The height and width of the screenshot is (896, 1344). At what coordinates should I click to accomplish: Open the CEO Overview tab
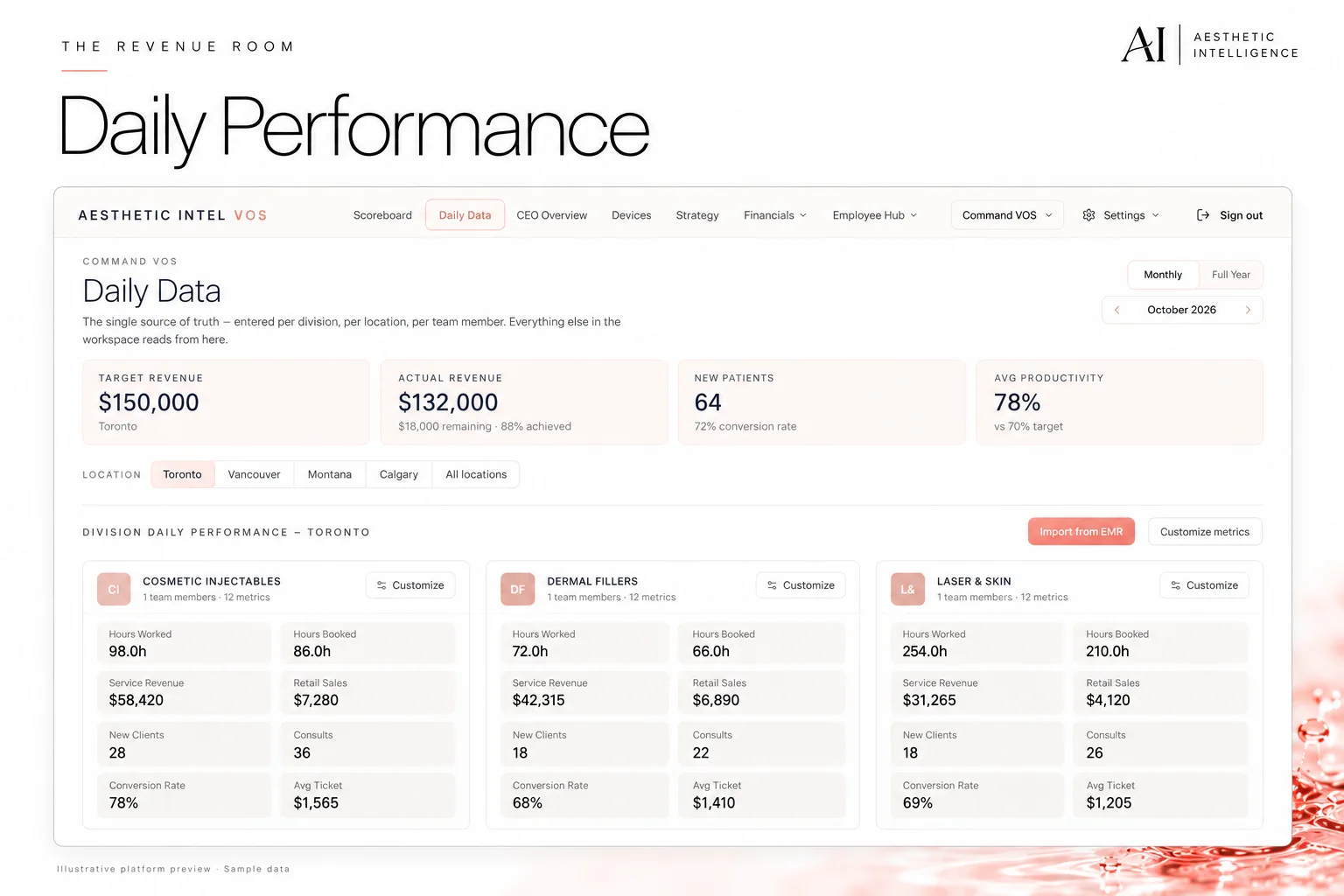(552, 215)
